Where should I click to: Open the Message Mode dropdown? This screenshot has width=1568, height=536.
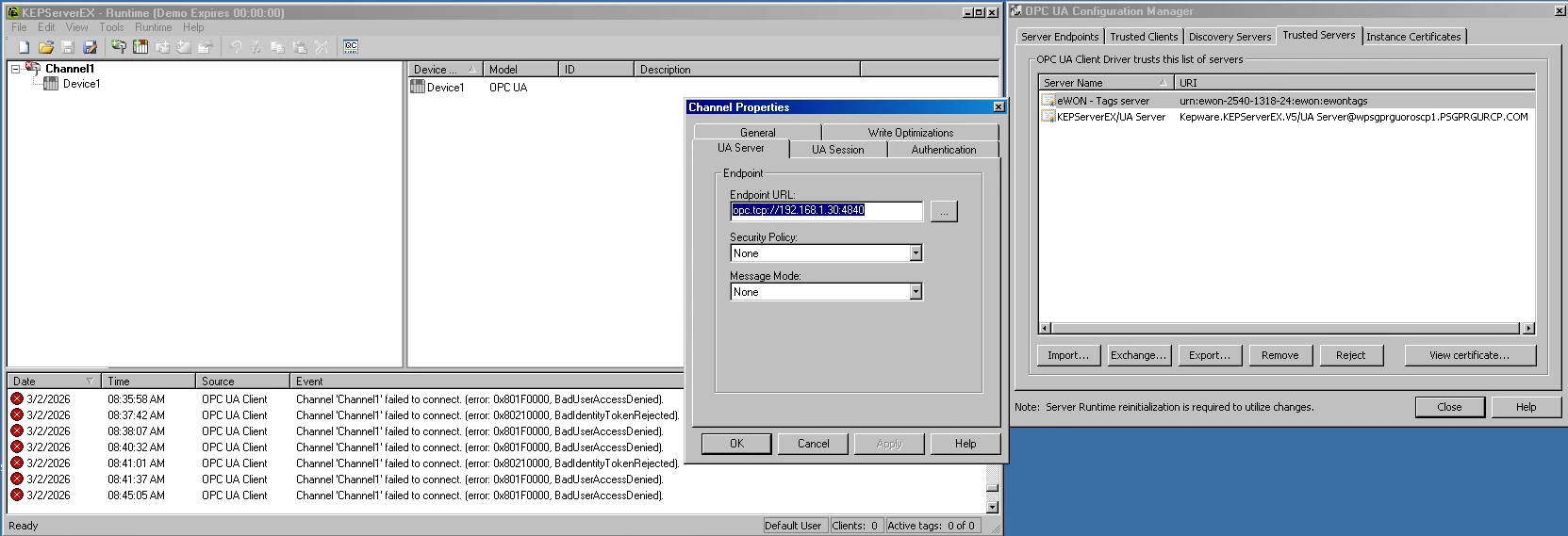coord(916,292)
